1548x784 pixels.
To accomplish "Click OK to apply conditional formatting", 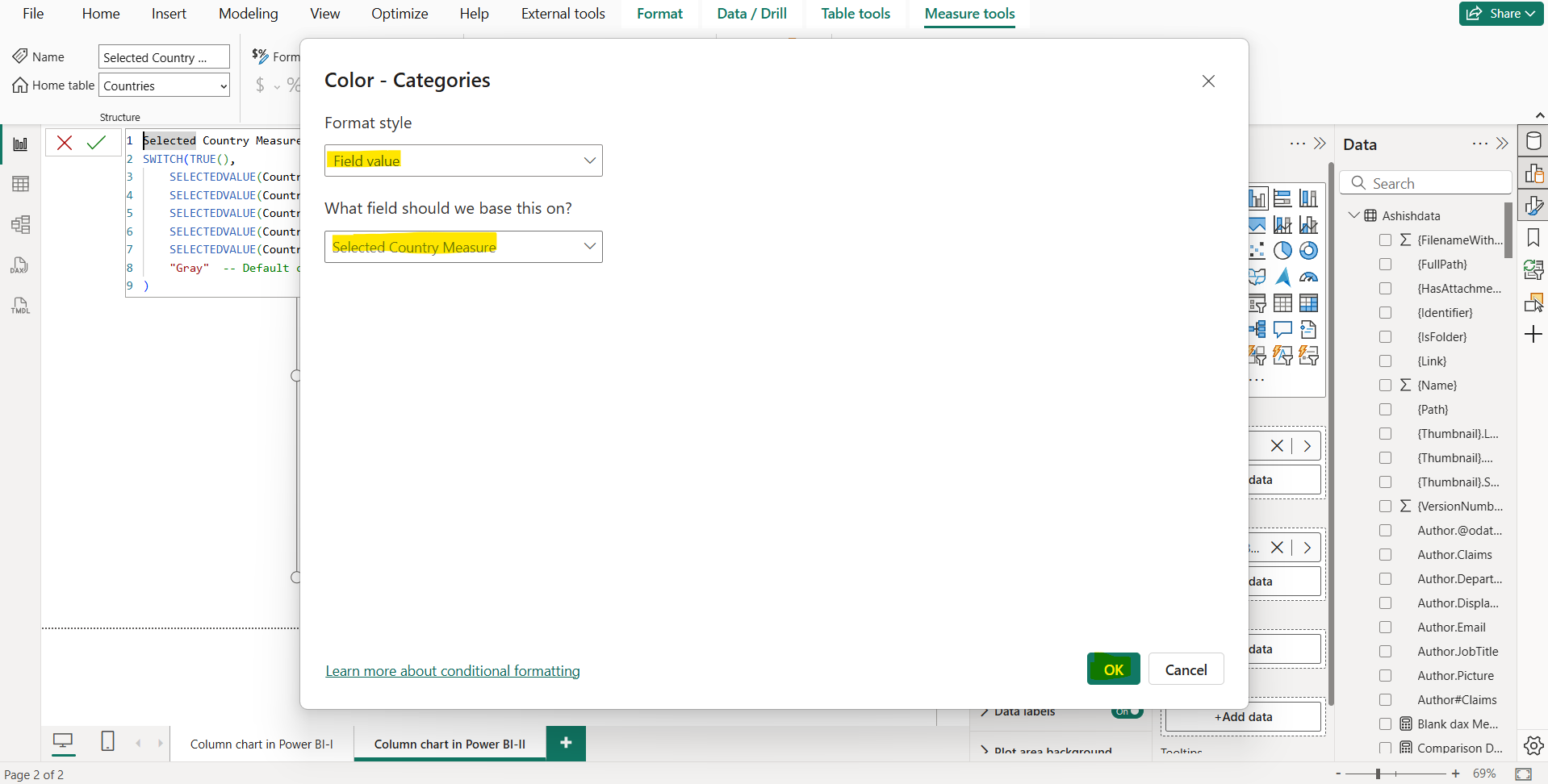I will (1113, 669).
